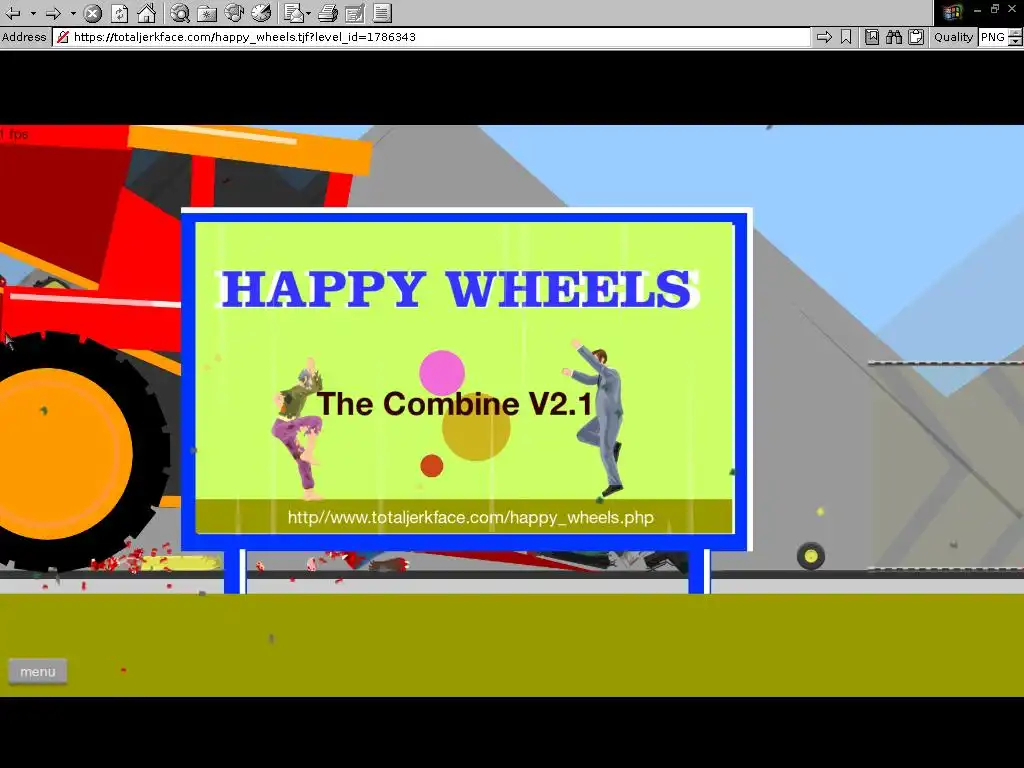Click the HAPPY WHEELS billboard title
Viewport: 1024px width, 768px height.
point(457,289)
